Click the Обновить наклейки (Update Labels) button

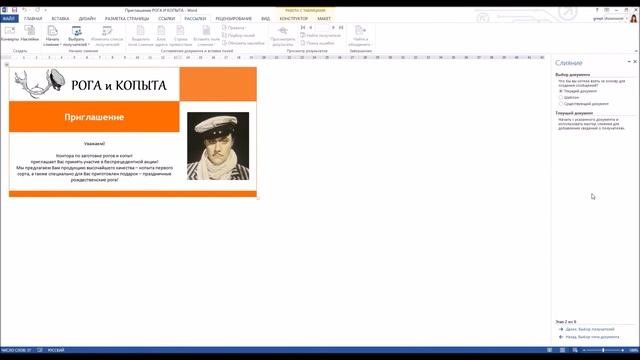pos(243,43)
